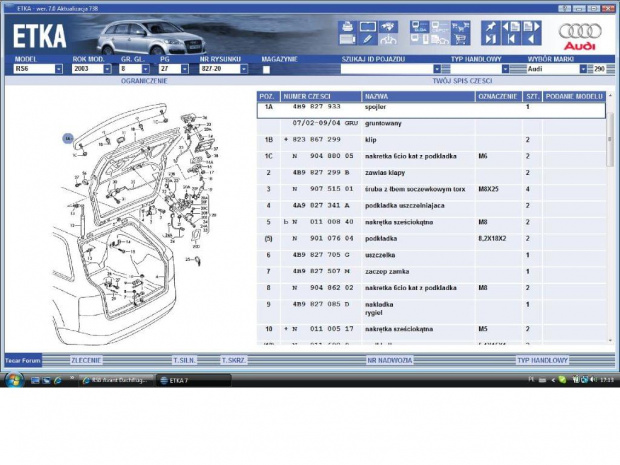Screen dimensions: 620x465
Task: Select part row '4B9 827 933' spojler
Action: [431, 110]
